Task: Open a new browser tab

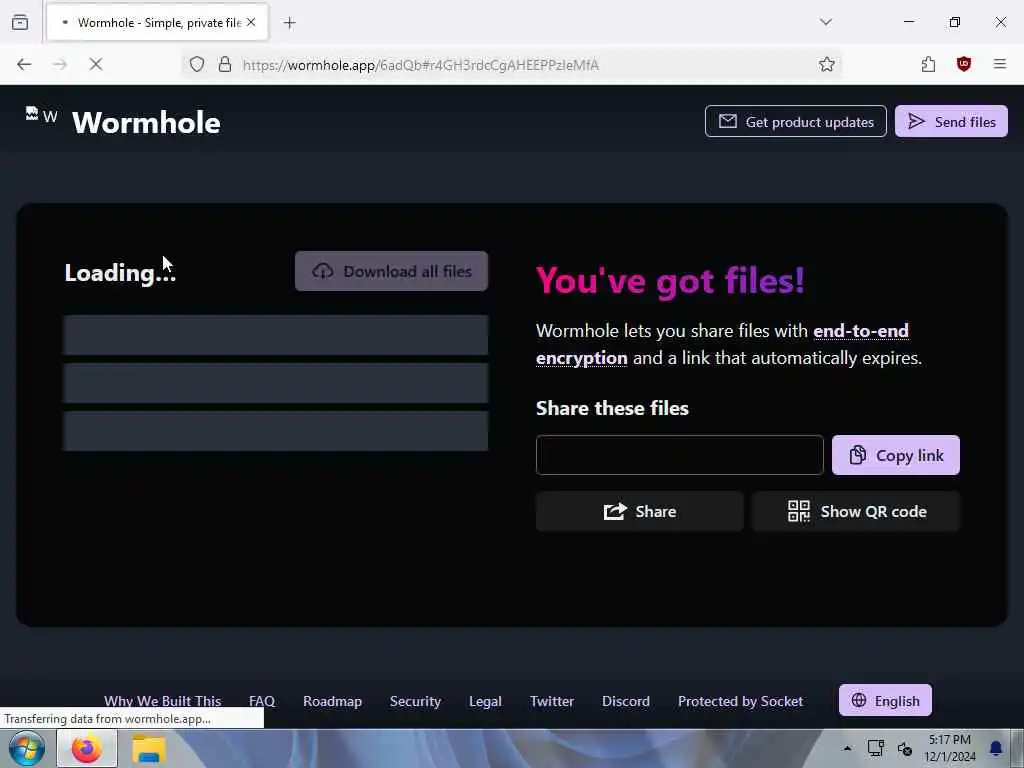Action: [x=289, y=23]
